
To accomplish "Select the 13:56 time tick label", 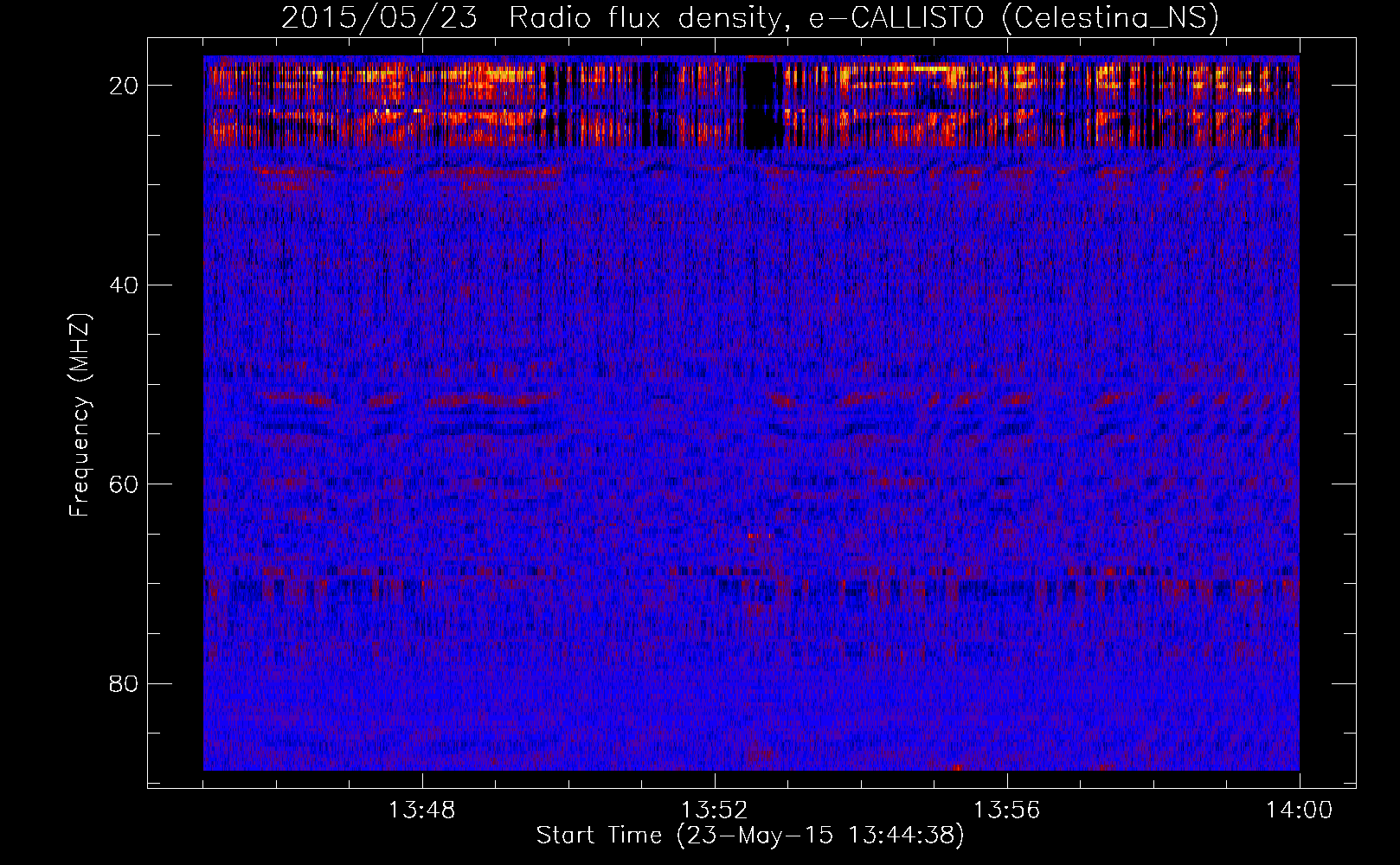I will pos(1007,811).
